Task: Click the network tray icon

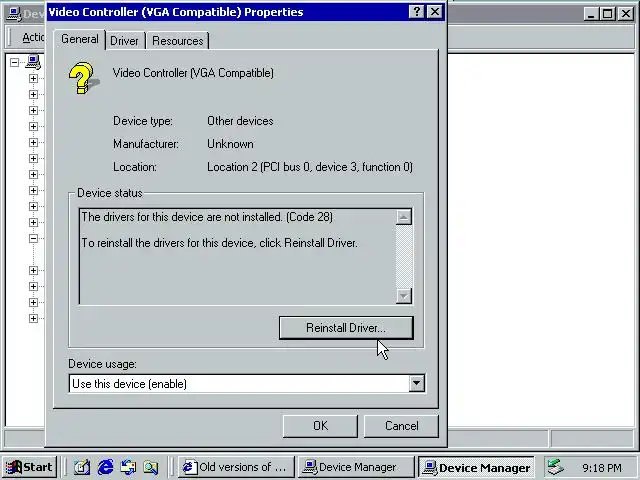Action: [x=556, y=467]
